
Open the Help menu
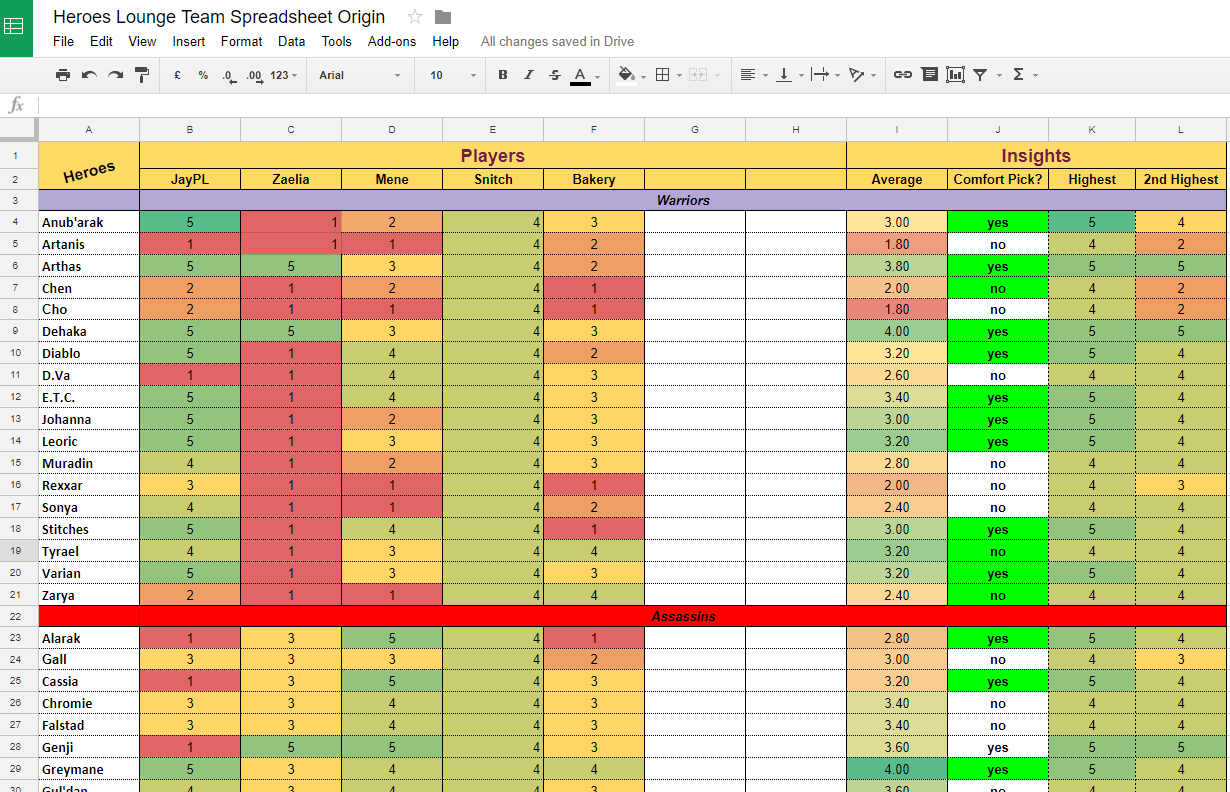(x=446, y=42)
